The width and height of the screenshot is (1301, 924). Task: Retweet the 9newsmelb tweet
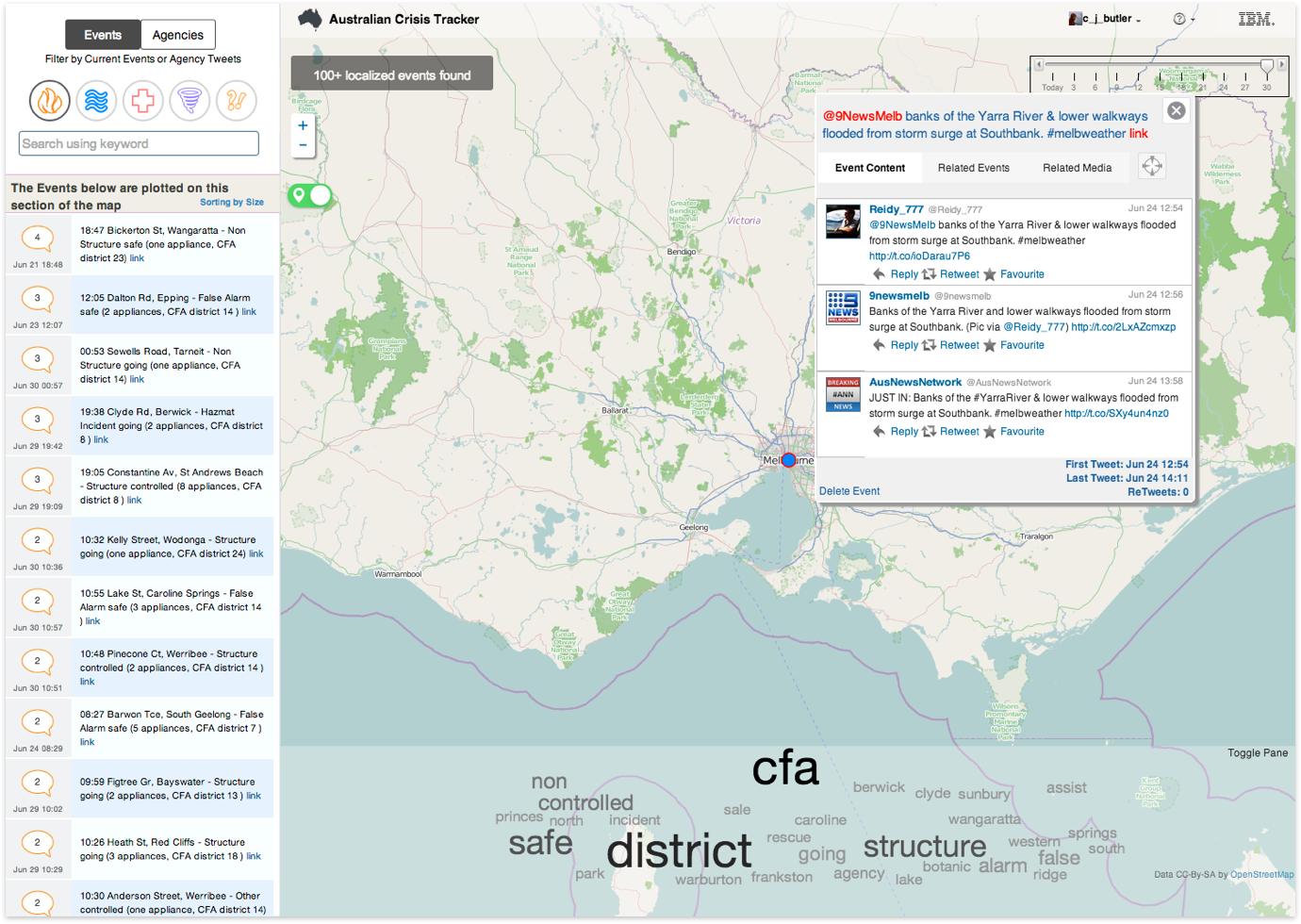point(951,345)
